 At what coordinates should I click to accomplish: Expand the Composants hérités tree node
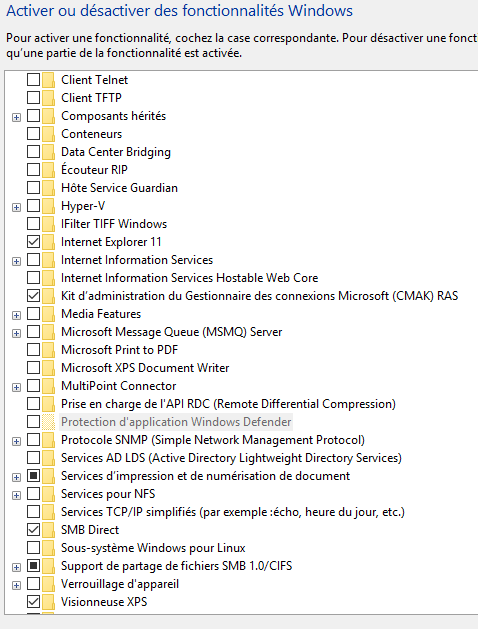click(16, 118)
